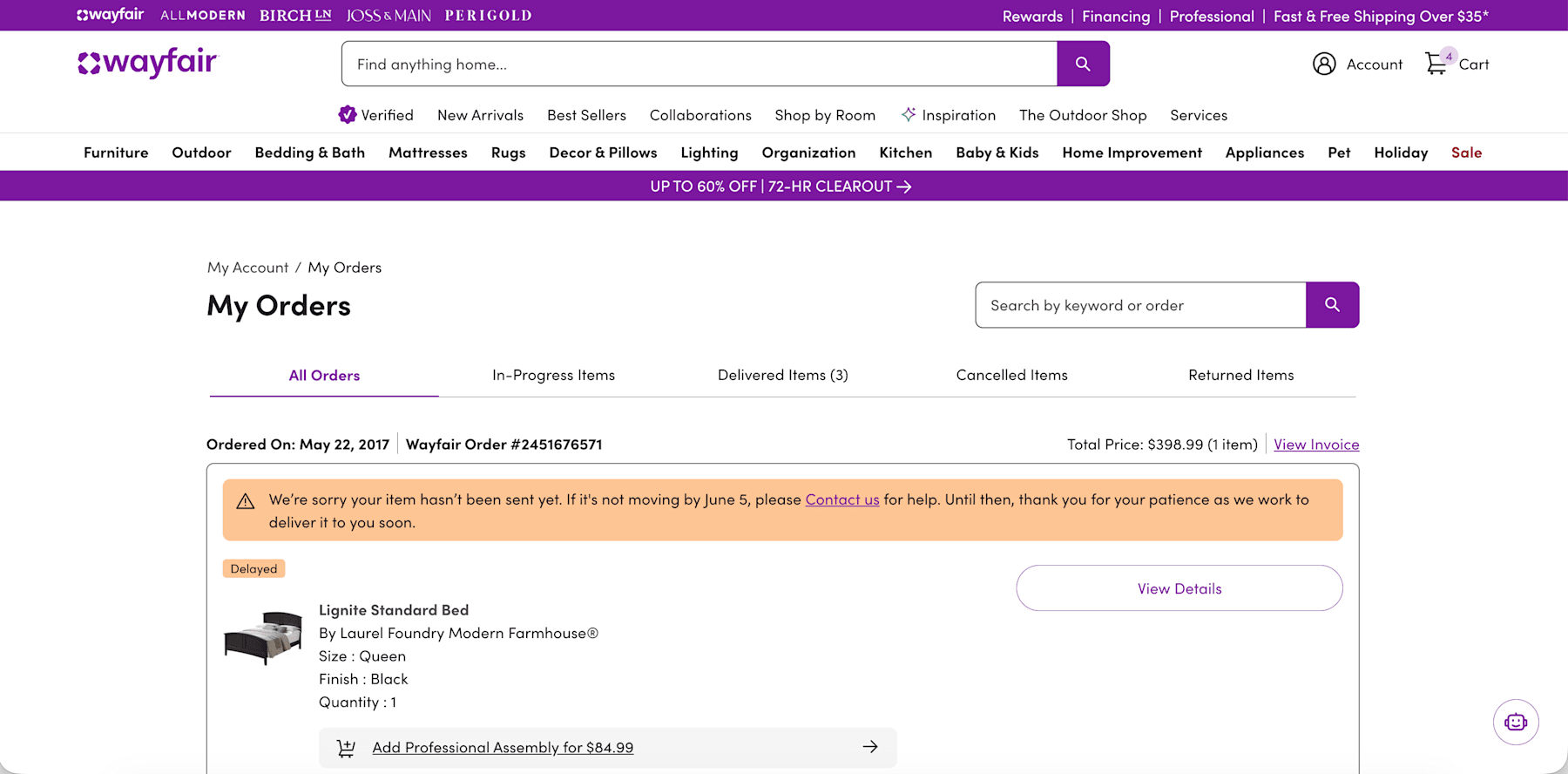
Task: Click the My Orders breadcrumb text
Action: coord(345,268)
